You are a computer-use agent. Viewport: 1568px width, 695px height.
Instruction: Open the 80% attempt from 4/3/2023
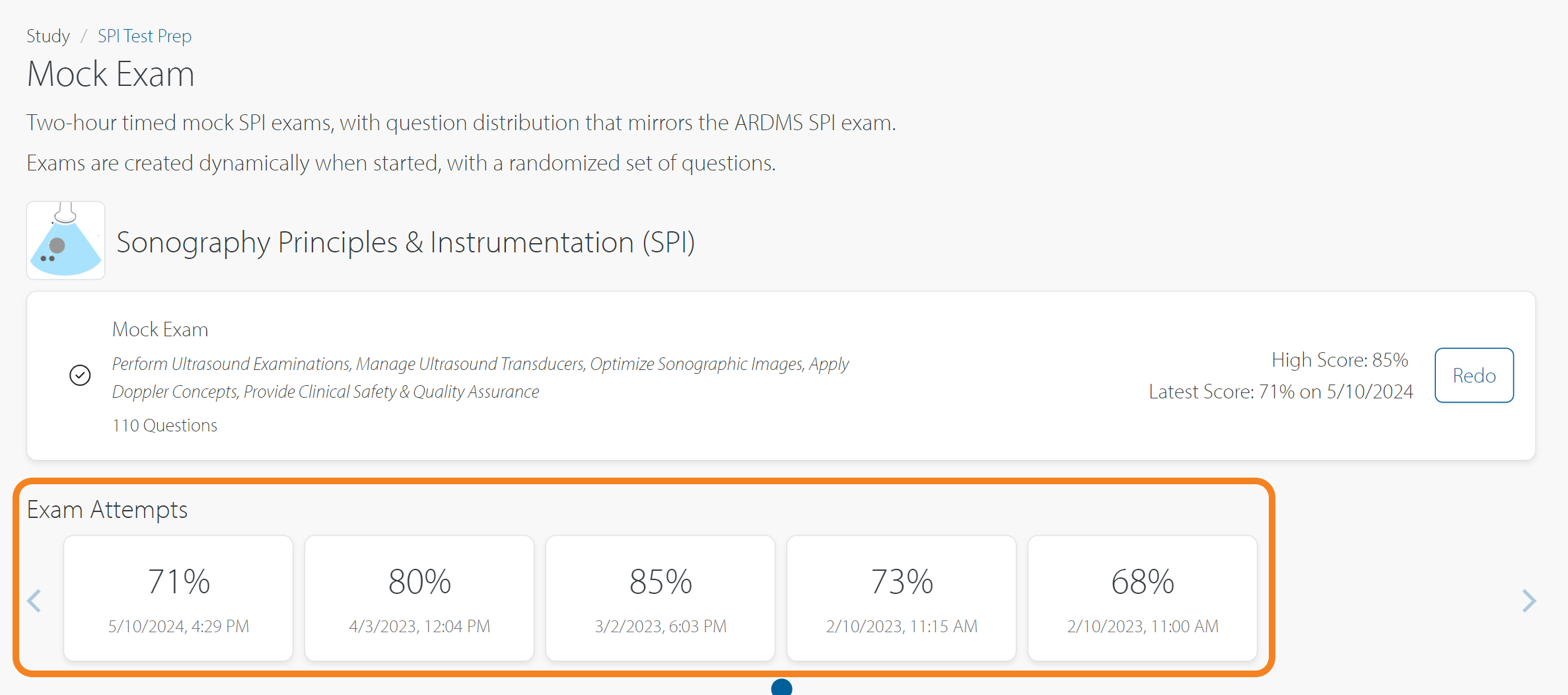(x=419, y=598)
